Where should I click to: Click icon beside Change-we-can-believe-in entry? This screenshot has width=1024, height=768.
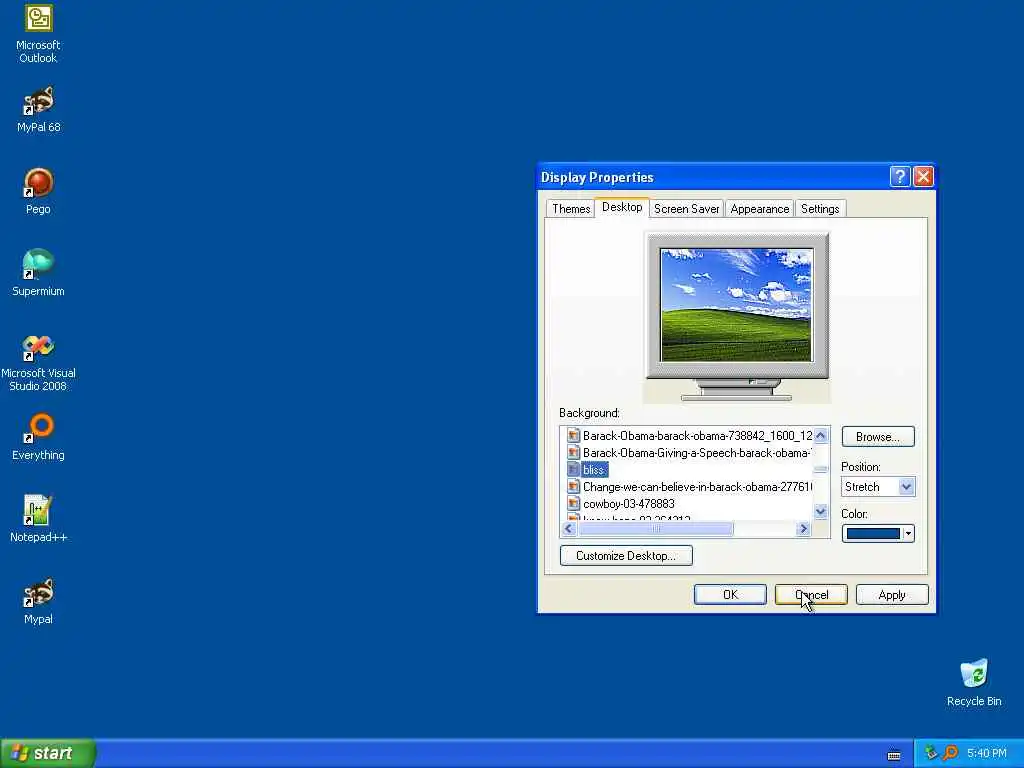(573, 487)
